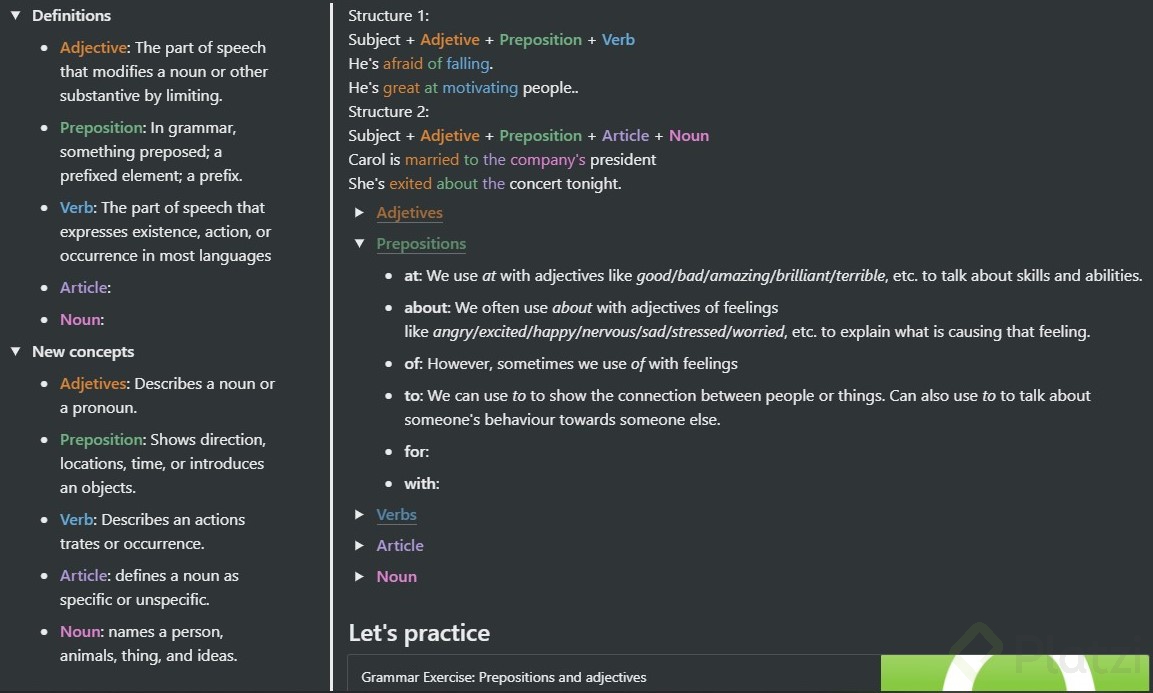
Task: Click the bold "with:" preposition bullet
Action: [421, 484]
